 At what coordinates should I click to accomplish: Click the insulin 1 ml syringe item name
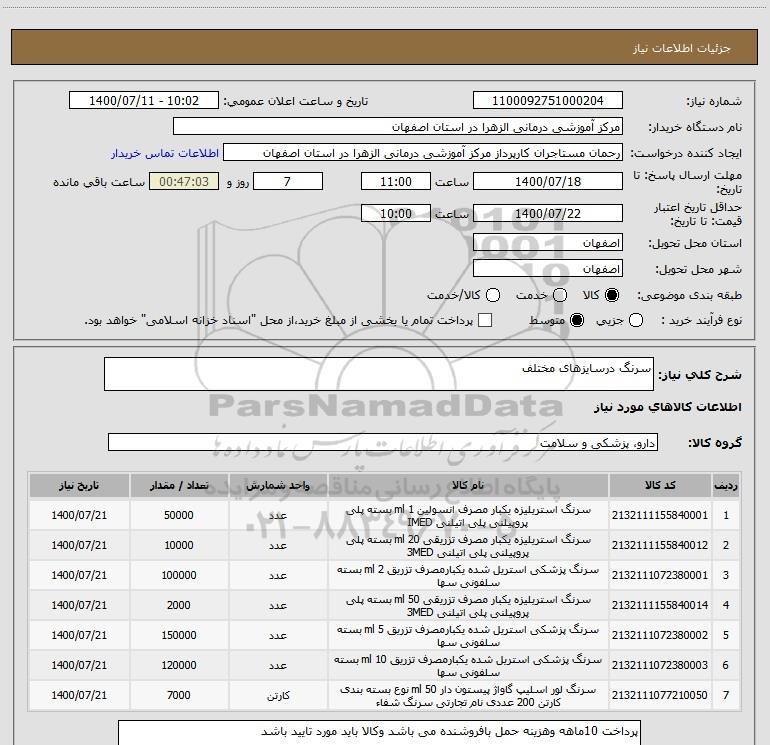pos(468,515)
